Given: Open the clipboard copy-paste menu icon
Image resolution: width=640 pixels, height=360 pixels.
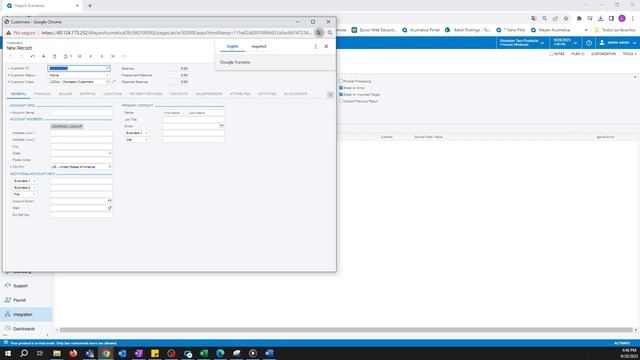Looking at the screenshot, I should 67,56.
